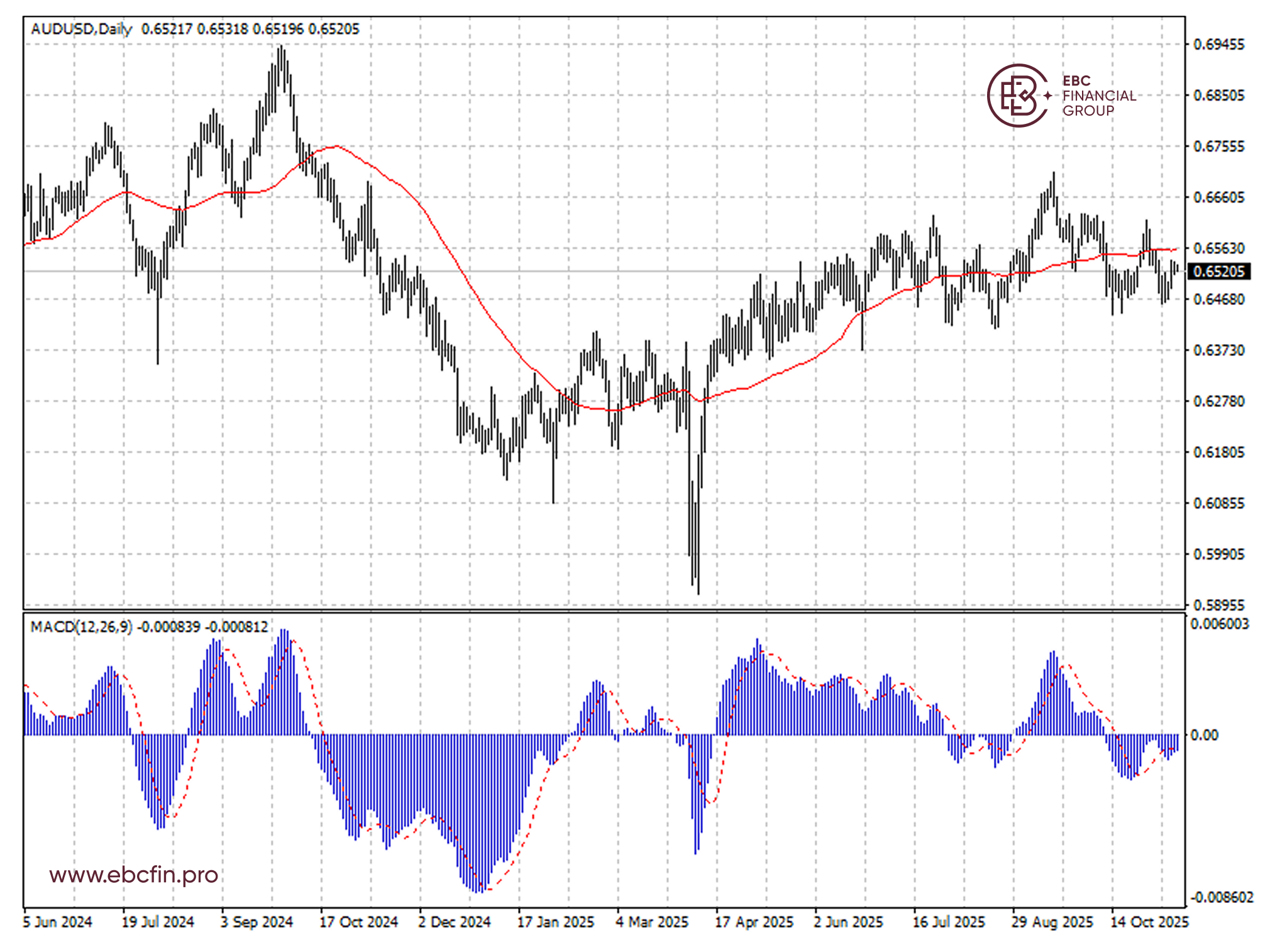
Task: Click the EBC circular logo icon
Action: click(x=1017, y=96)
